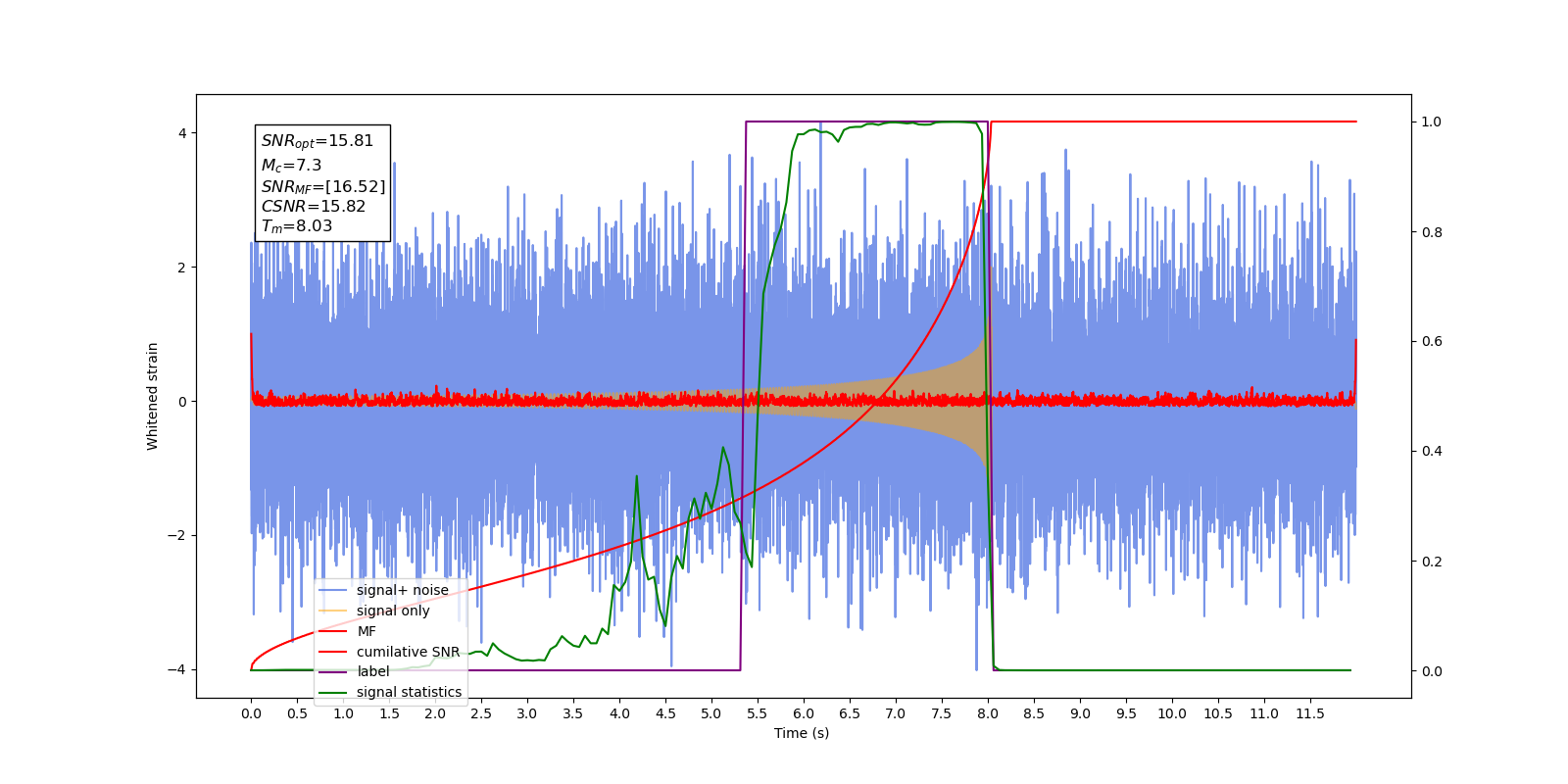Click the orange signal only legend line
The image size is (1568, 784).
click(x=333, y=611)
